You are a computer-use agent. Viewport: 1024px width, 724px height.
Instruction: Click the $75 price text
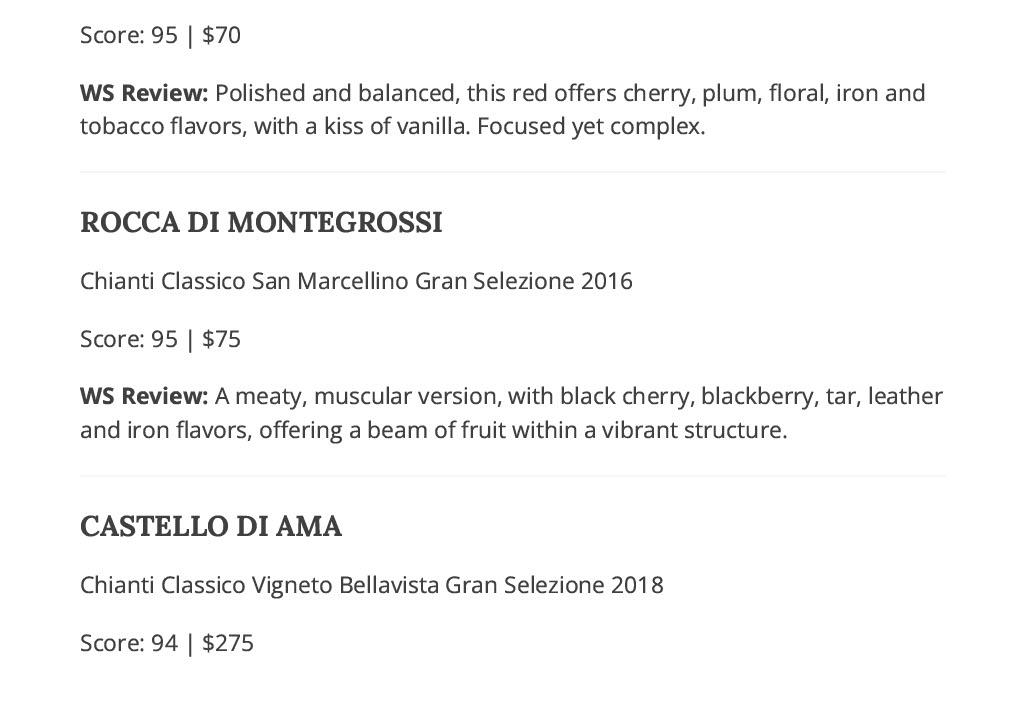pos(221,339)
